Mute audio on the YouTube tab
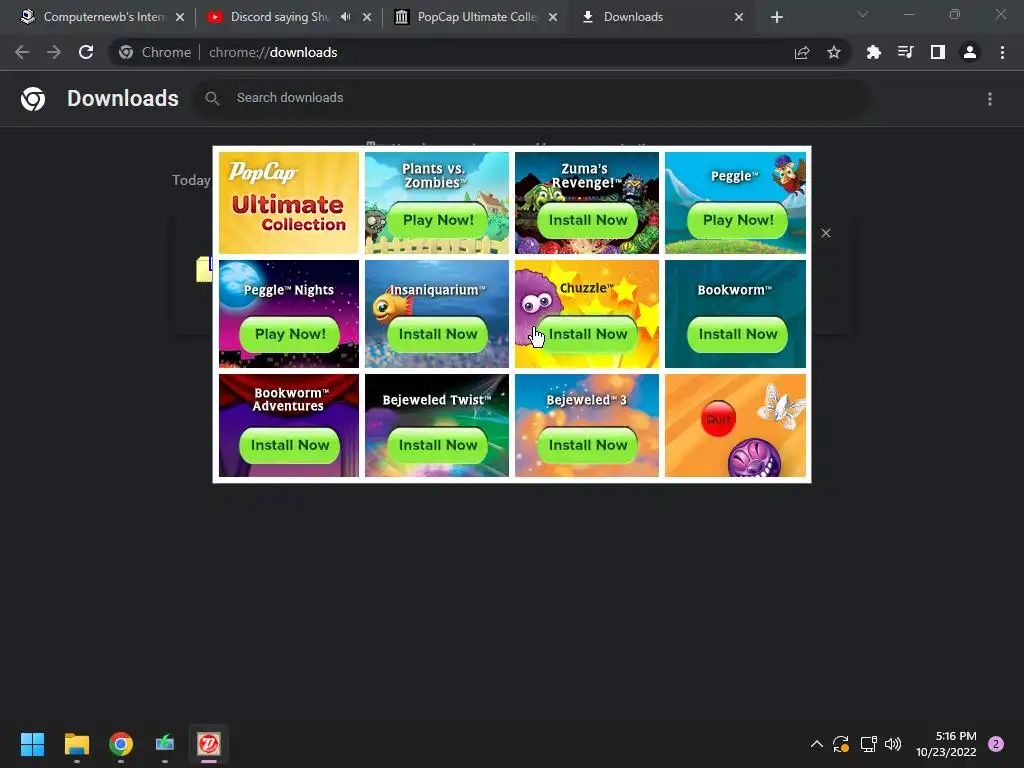Image resolution: width=1024 pixels, height=768 pixels. 345,17
